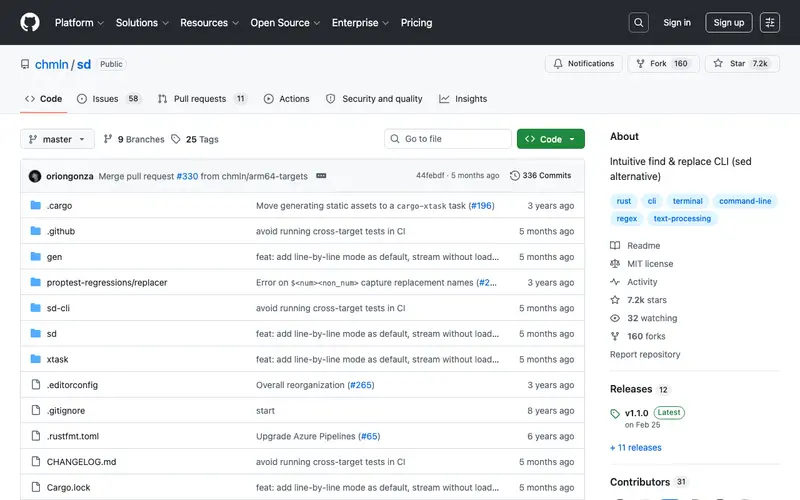Open the appearance settings icon next to Sign up
The height and width of the screenshot is (500, 800).
(x=769, y=22)
